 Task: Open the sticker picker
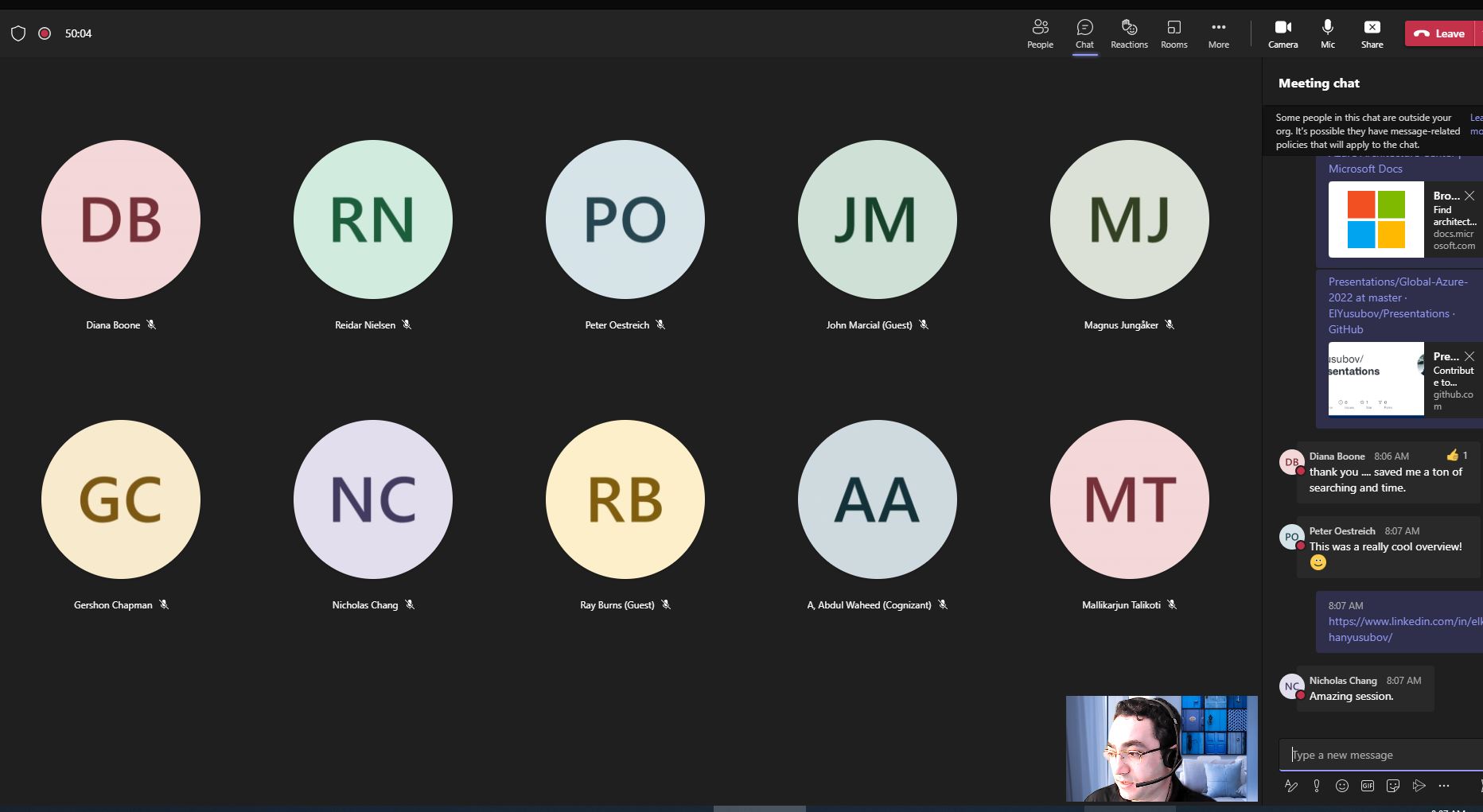1393,786
